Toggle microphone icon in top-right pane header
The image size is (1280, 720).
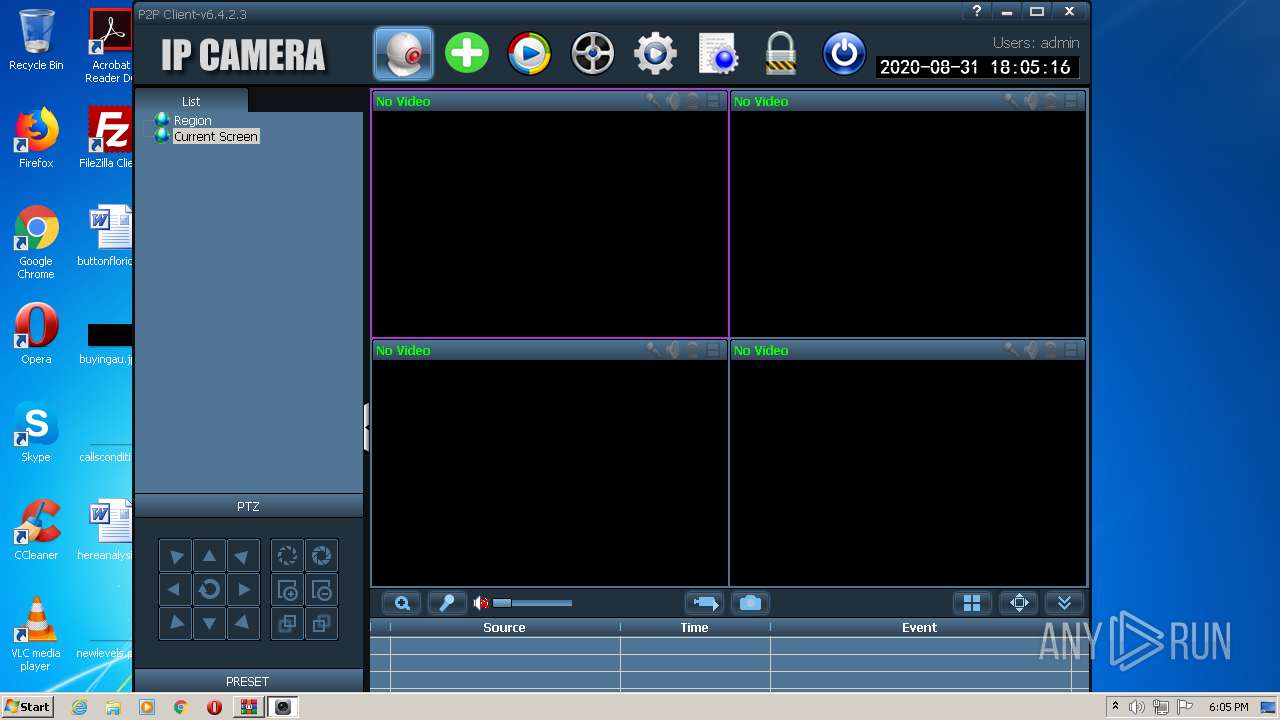coord(1011,100)
